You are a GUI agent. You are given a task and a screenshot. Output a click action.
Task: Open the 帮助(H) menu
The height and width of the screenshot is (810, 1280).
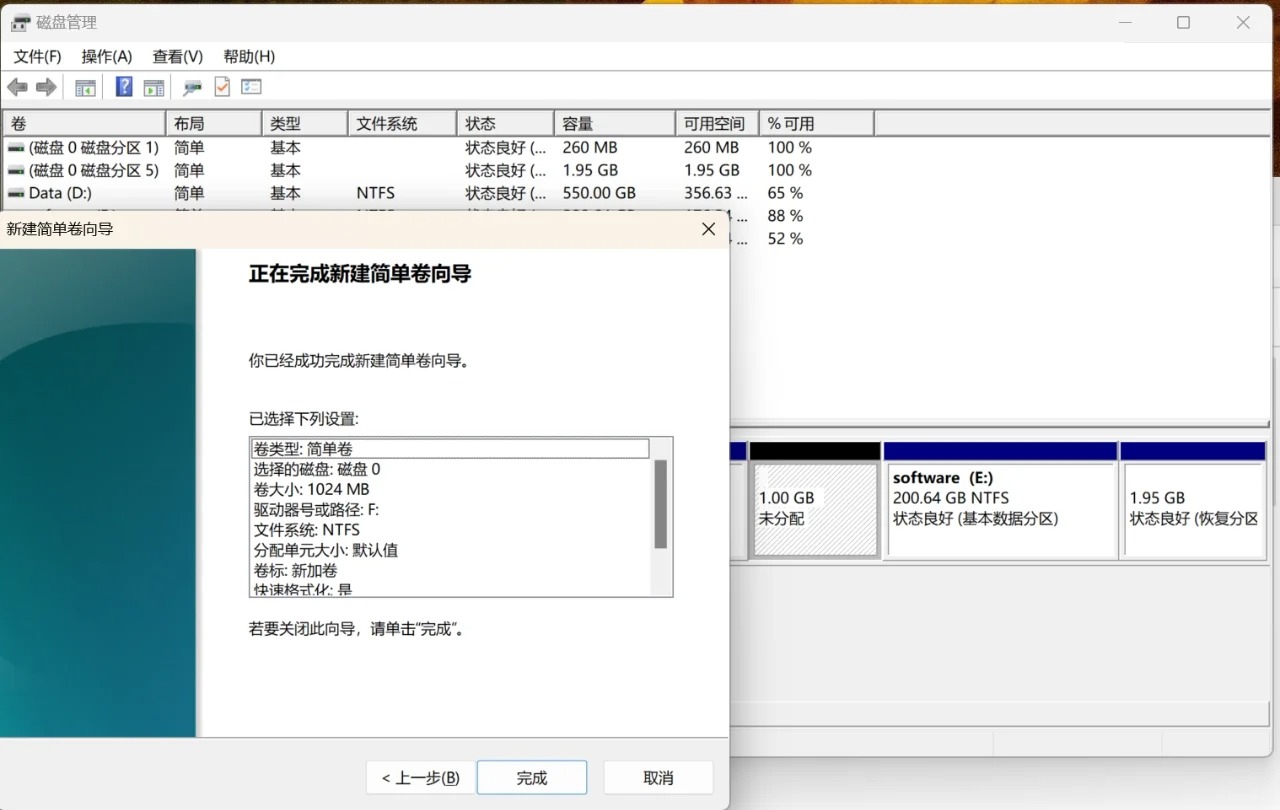point(249,56)
